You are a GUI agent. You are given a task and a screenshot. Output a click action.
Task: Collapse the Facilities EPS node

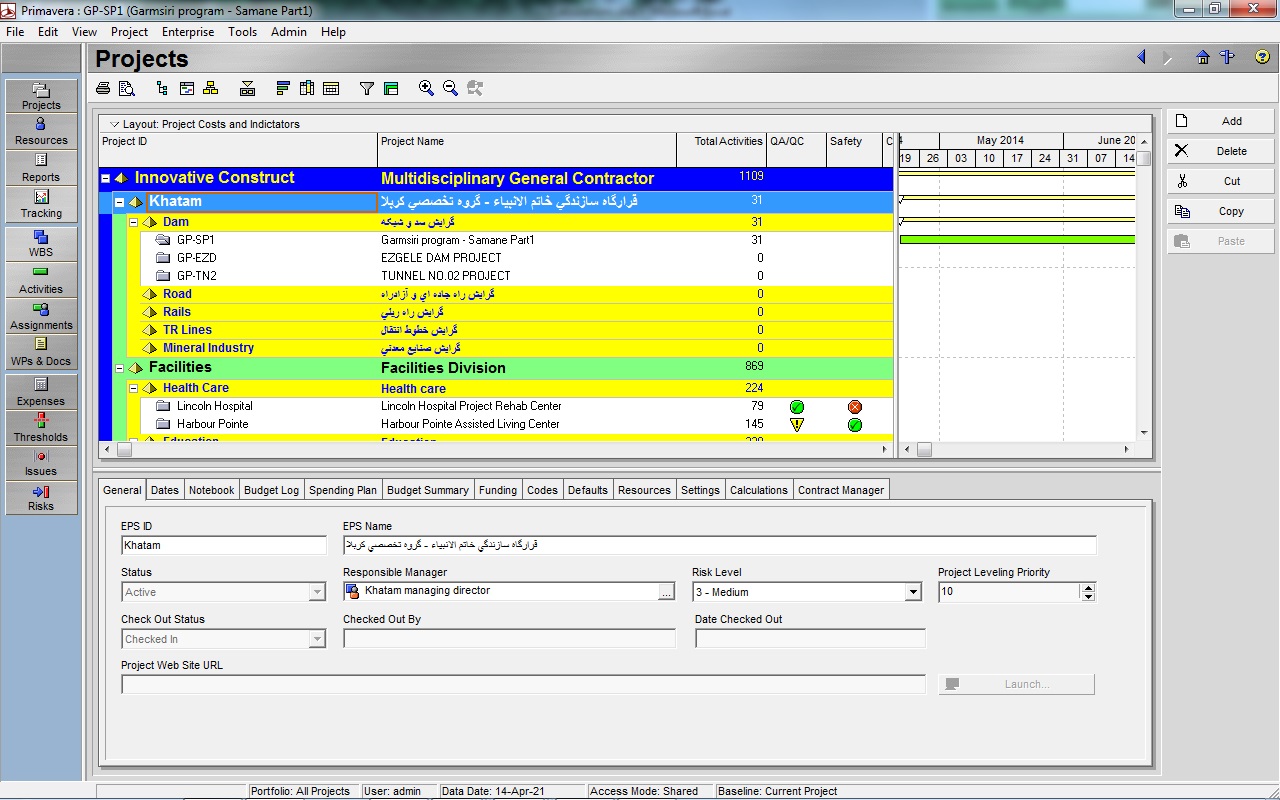point(119,369)
